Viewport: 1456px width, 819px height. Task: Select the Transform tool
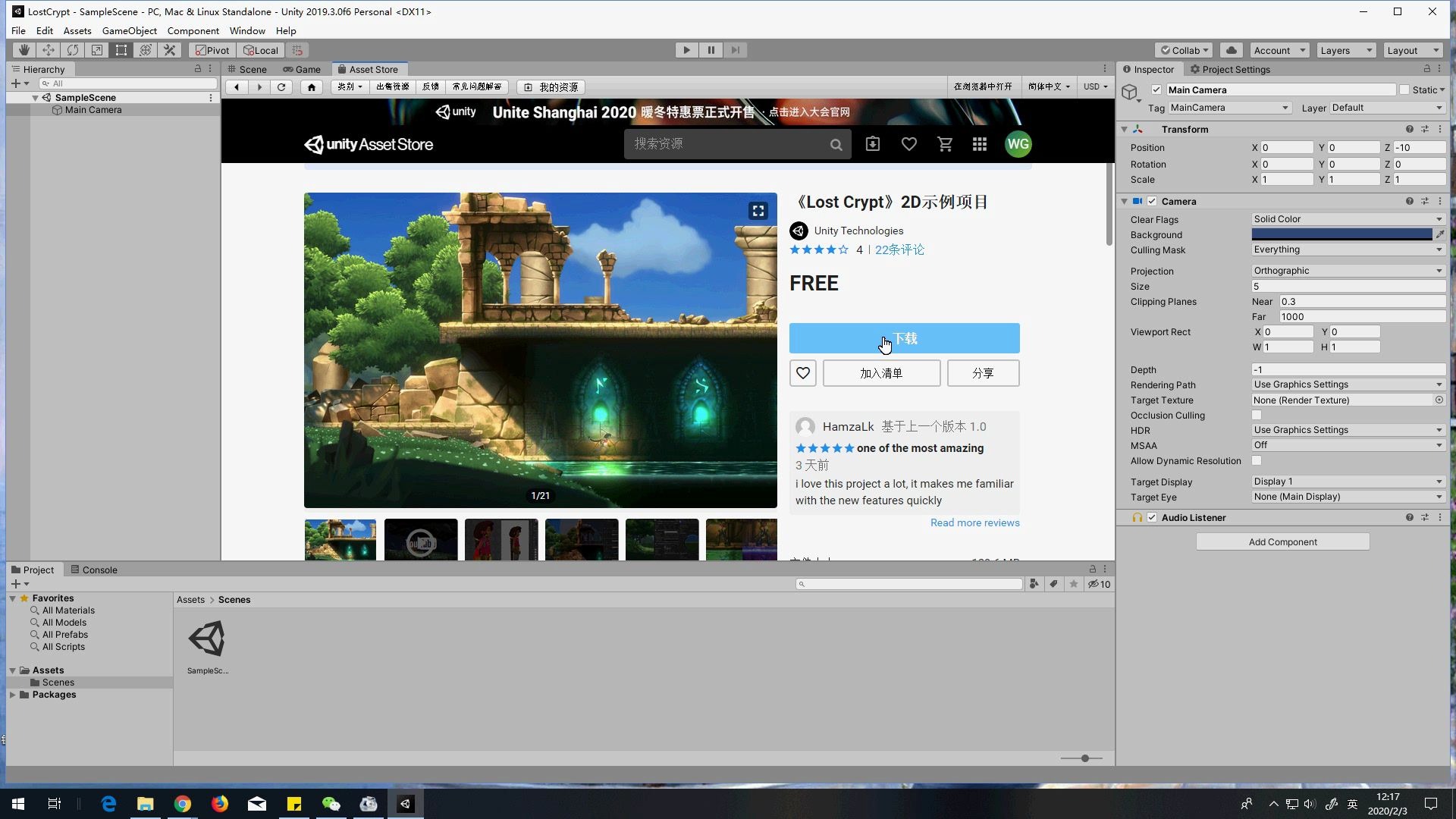click(146, 50)
